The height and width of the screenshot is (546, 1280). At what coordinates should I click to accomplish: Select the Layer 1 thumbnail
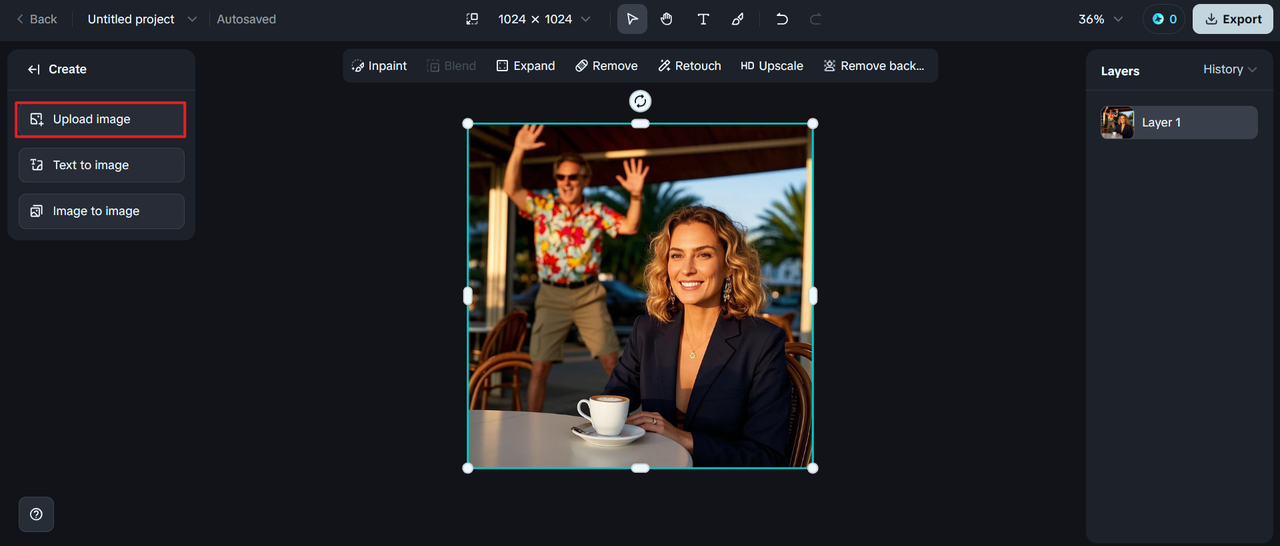1117,122
